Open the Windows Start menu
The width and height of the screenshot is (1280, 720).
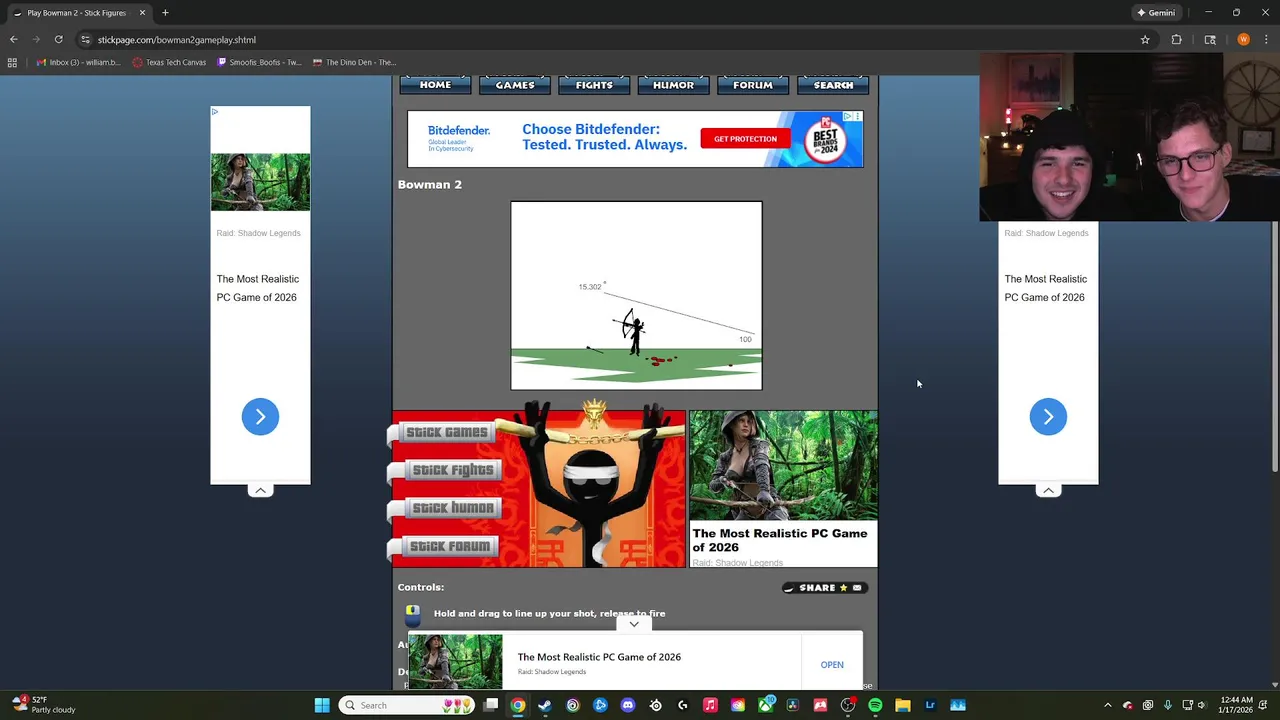click(322, 705)
